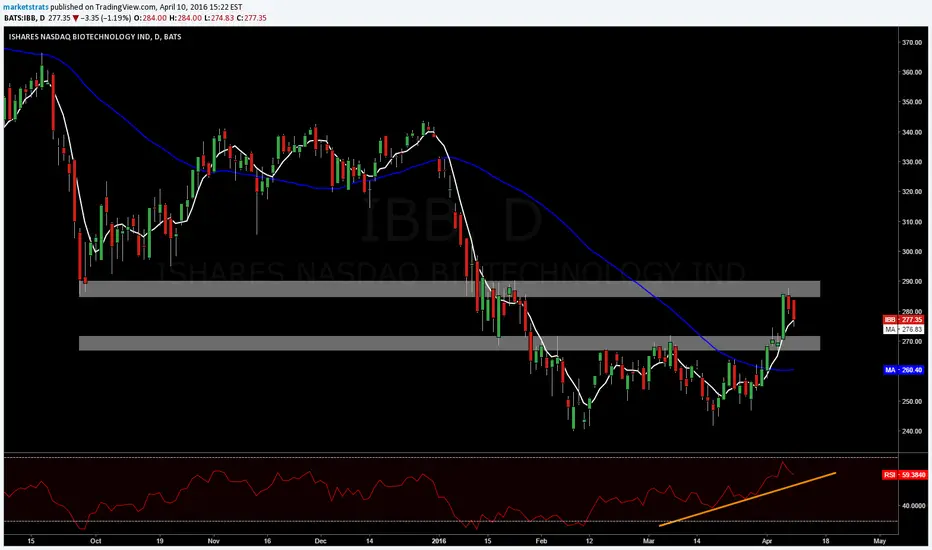This screenshot has width=932, height=550.
Task: Click the 18 date axis label
Action: (826, 541)
